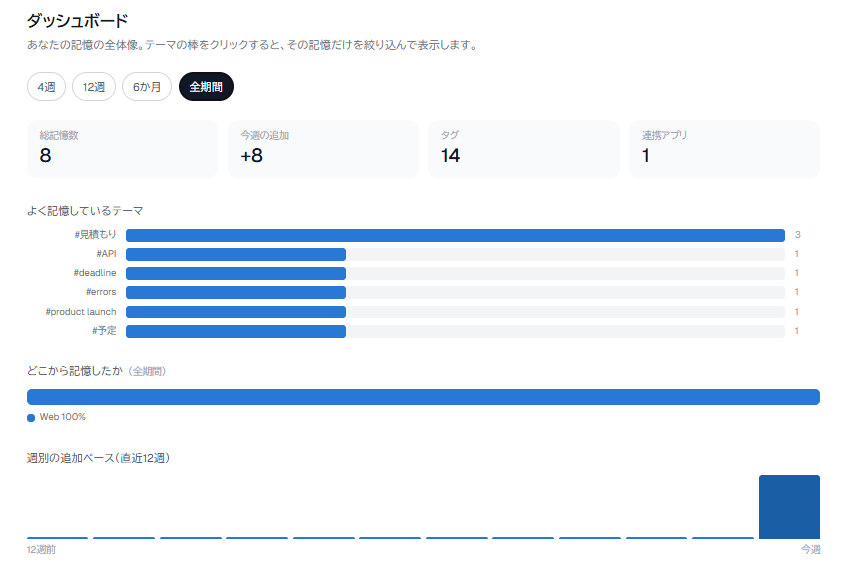Click the 12週前 axis label
The height and width of the screenshot is (570, 855).
coord(41,549)
